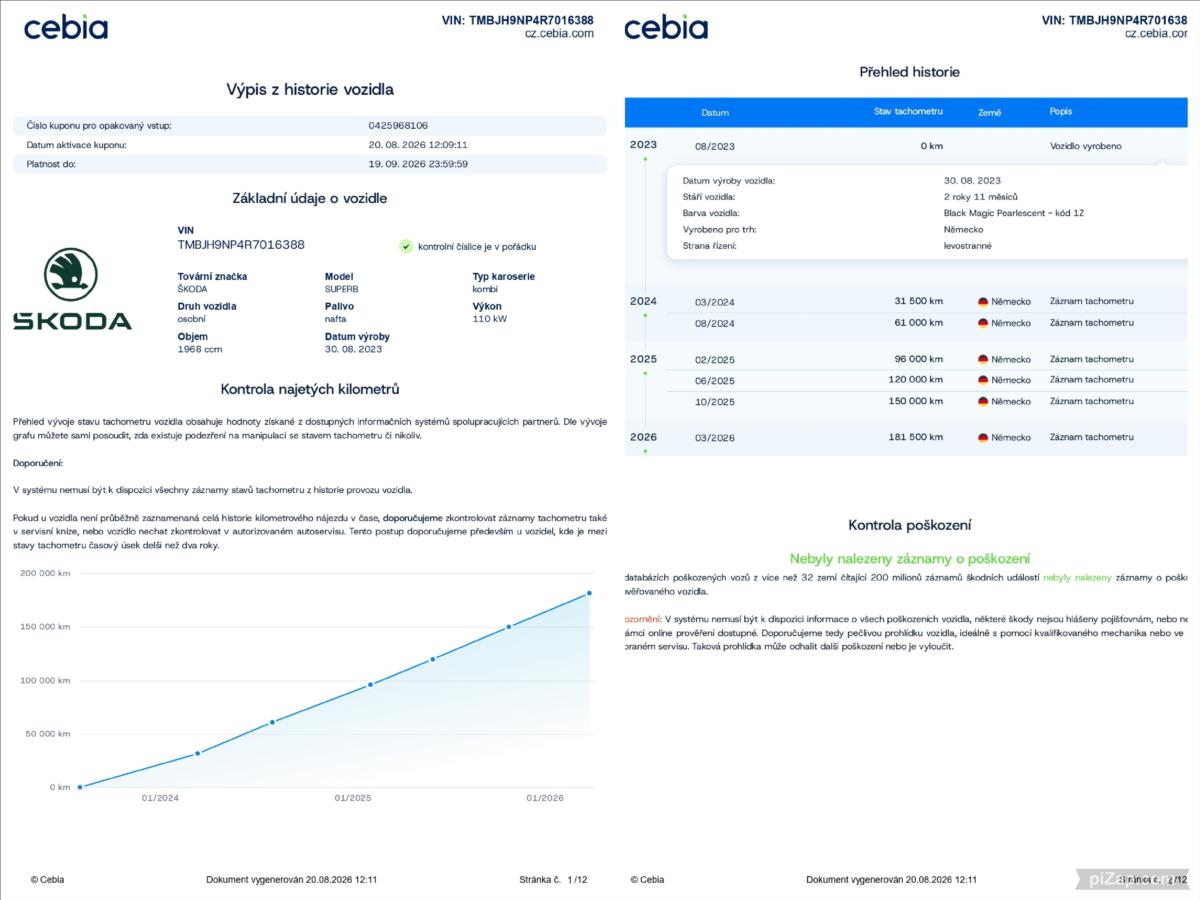The image size is (1200, 900).
Task: Click the green VIN check mark icon
Action: [x=405, y=246]
